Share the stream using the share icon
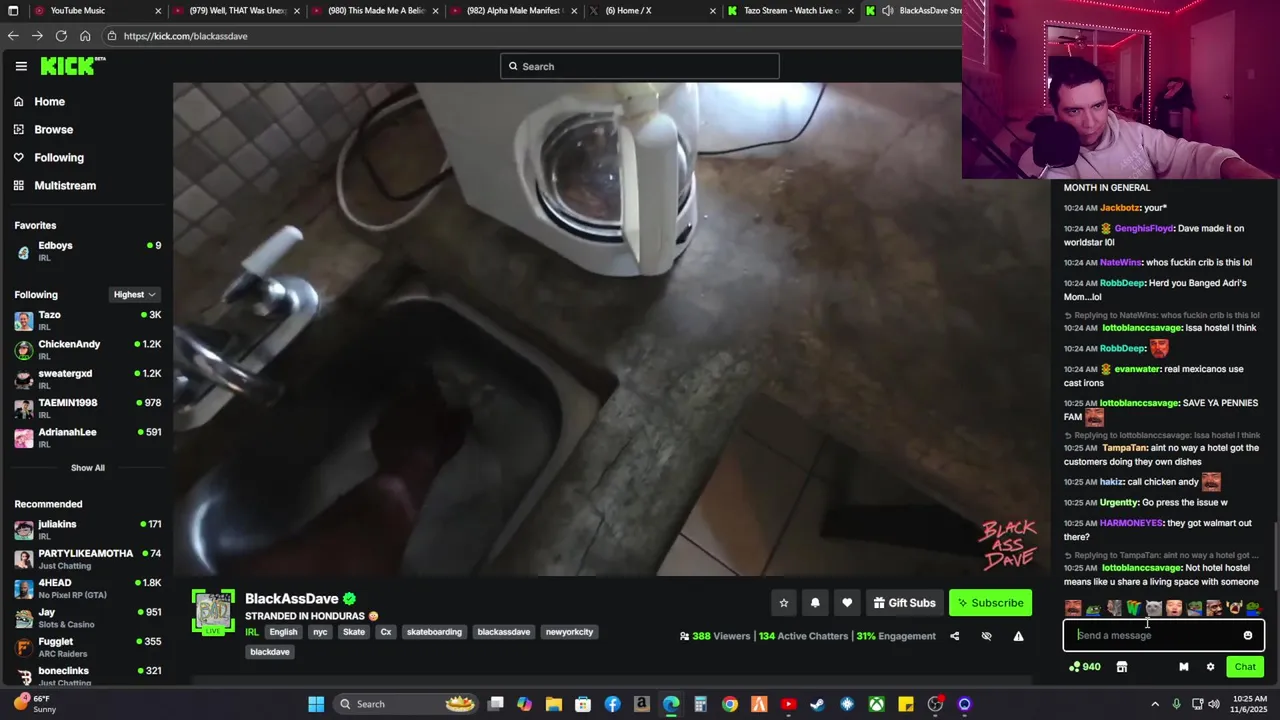The width and height of the screenshot is (1280, 720). (954, 636)
